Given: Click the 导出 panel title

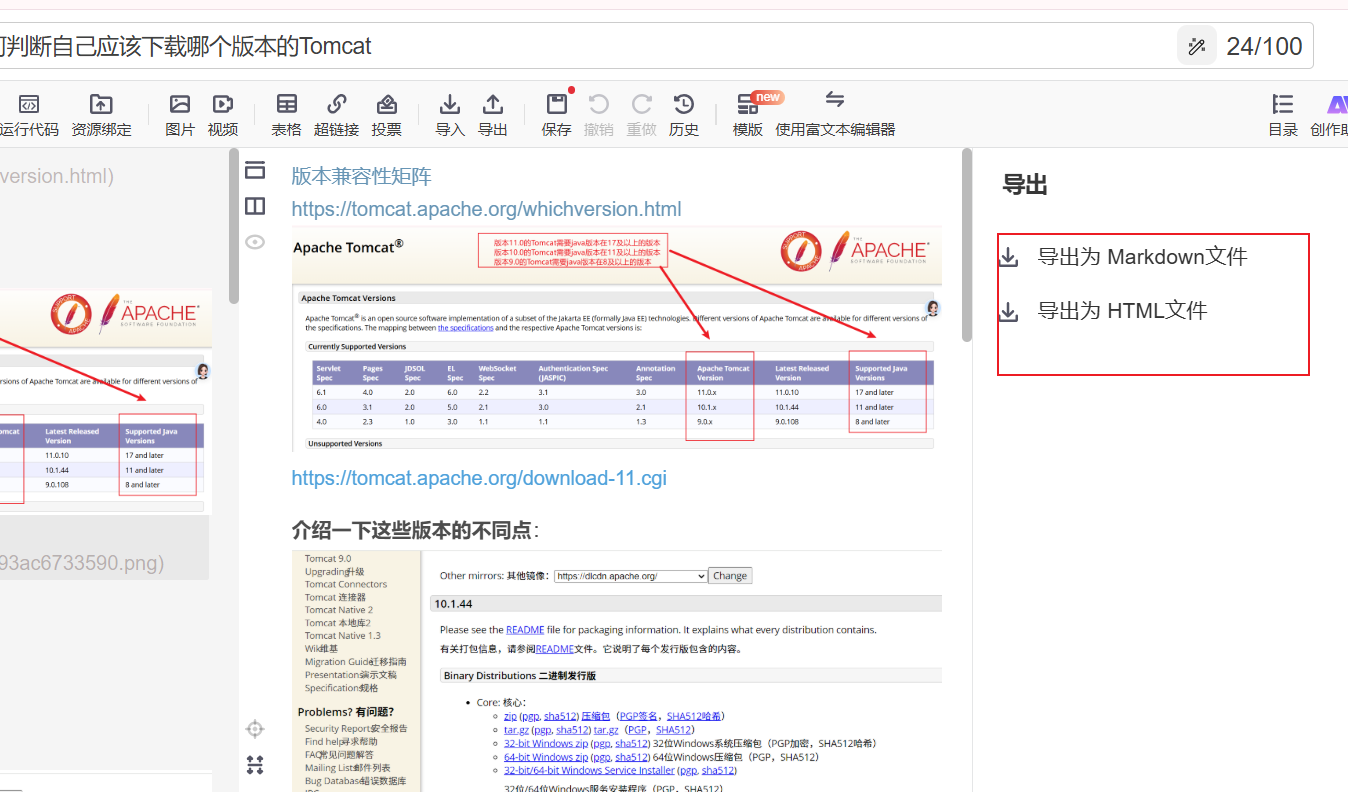Looking at the screenshot, I should tap(1025, 185).
